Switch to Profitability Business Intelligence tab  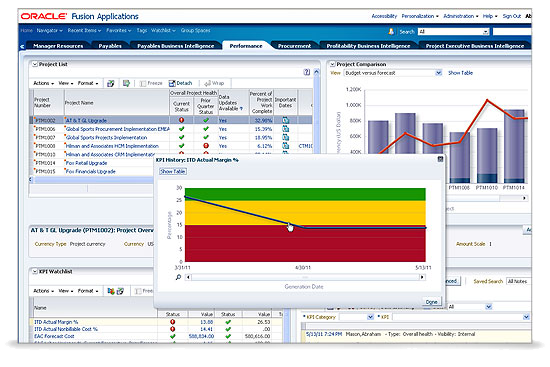coord(368,46)
